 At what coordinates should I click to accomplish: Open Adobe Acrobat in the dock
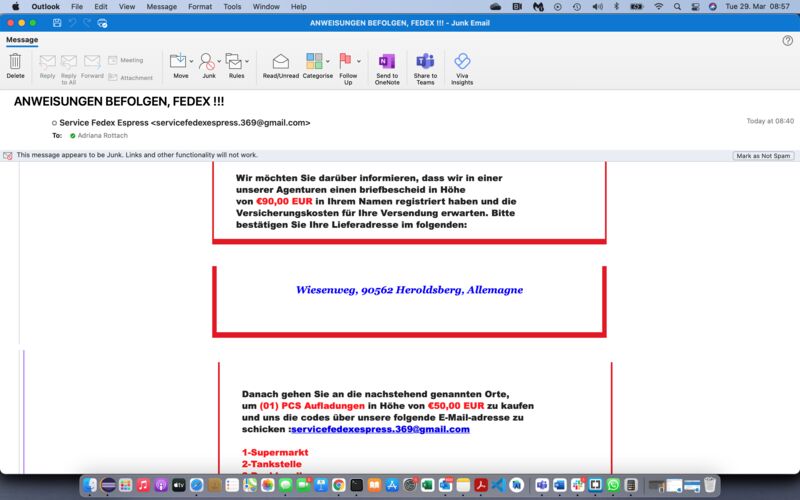click(x=481, y=485)
